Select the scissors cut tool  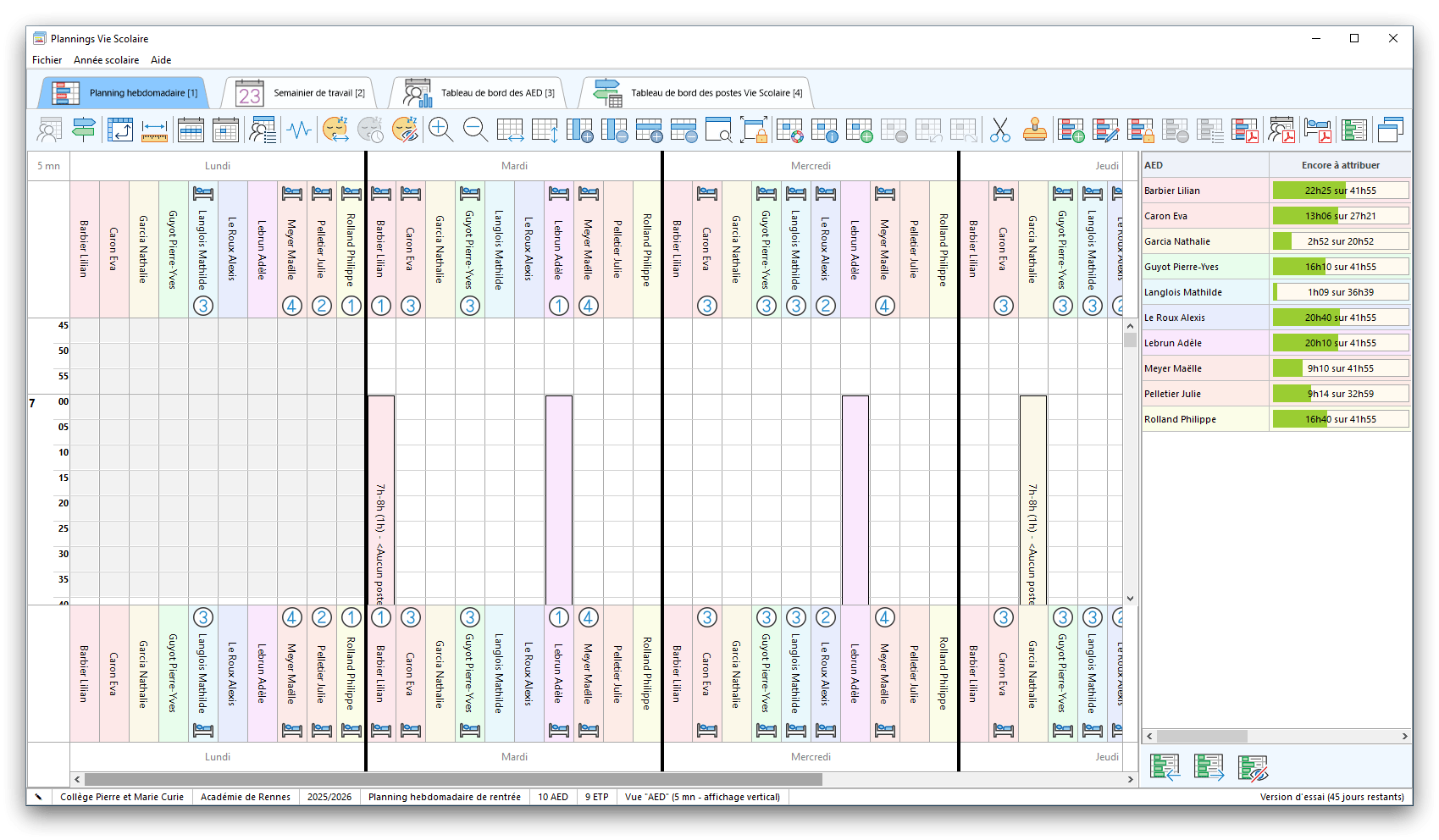coord(999,130)
